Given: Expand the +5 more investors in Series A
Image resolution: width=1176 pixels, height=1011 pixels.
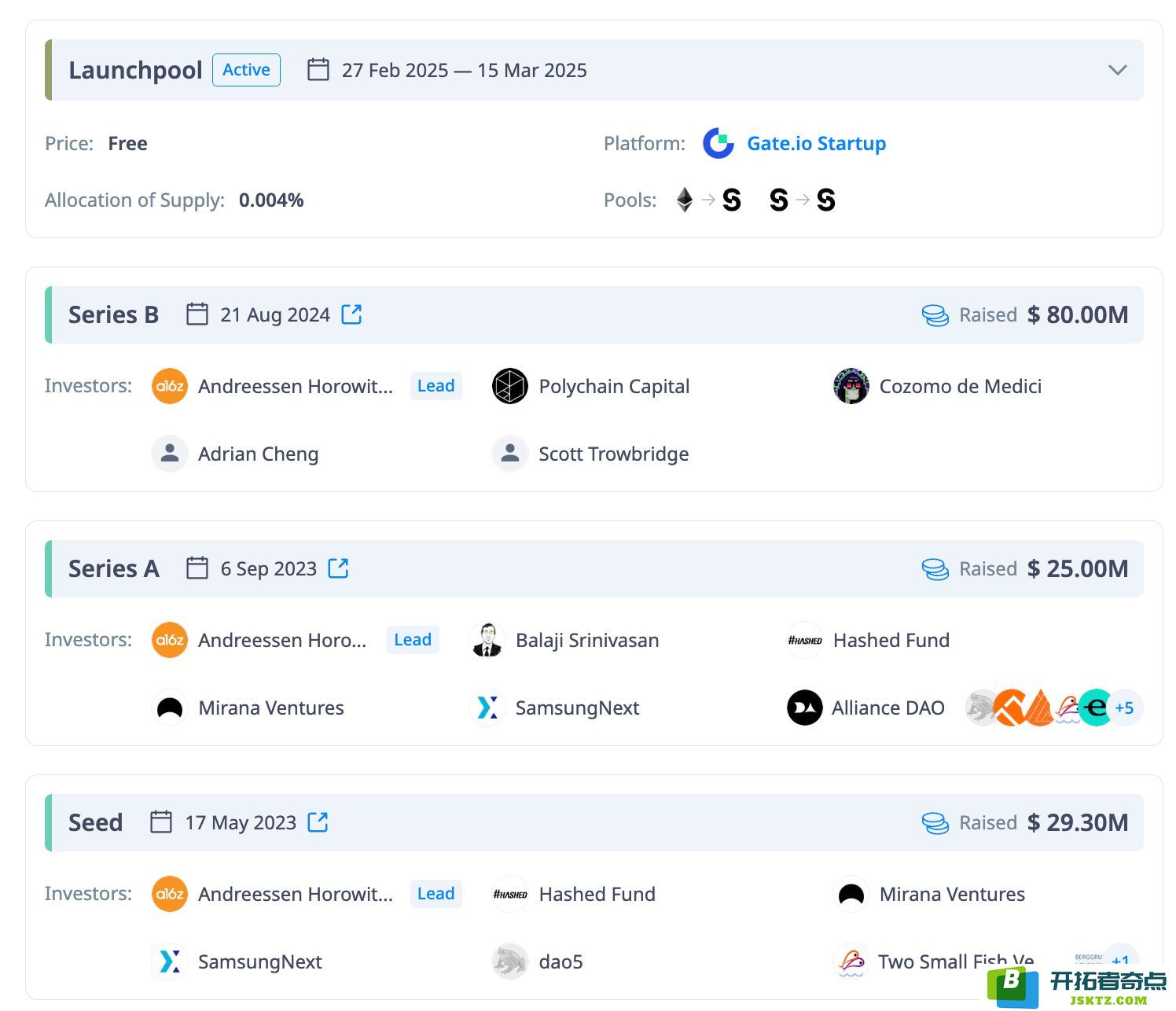Looking at the screenshot, I should pyautogui.click(x=1124, y=708).
